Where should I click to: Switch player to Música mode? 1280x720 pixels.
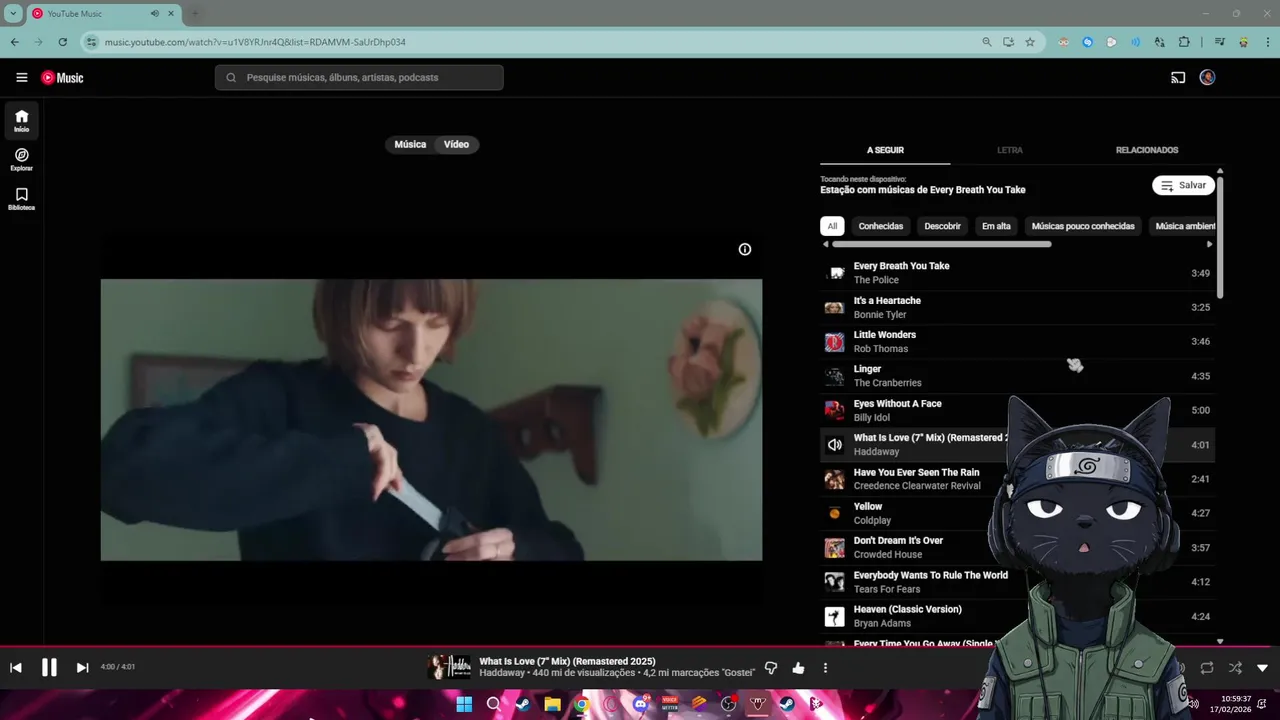pos(410,144)
